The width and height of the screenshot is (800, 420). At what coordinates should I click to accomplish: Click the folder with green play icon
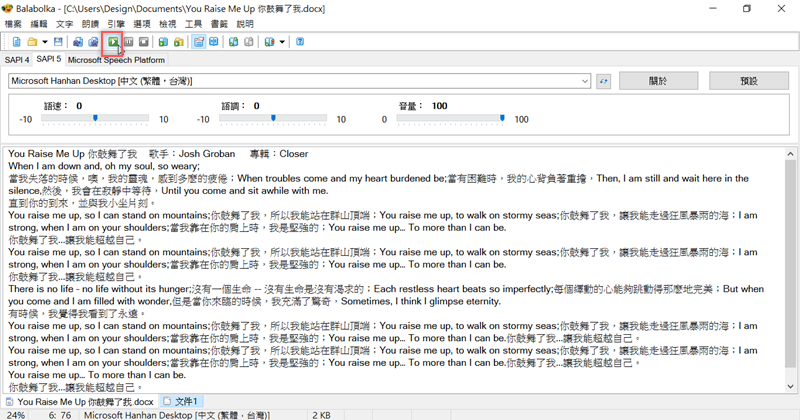click(179, 42)
